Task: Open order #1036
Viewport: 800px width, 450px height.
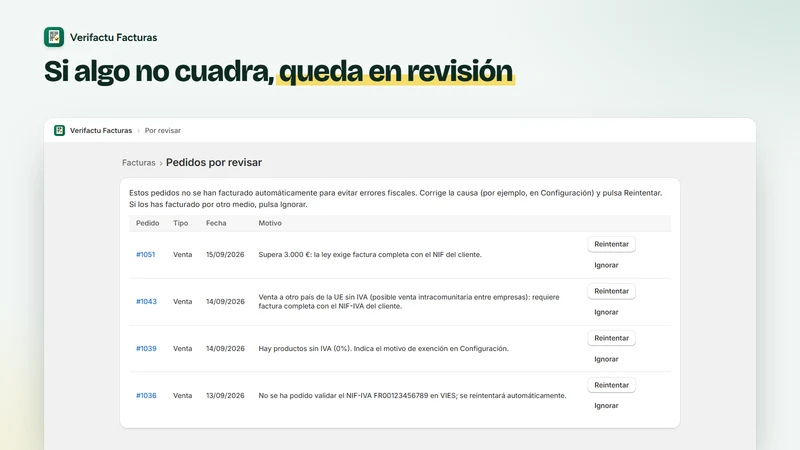Action: [146, 395]
